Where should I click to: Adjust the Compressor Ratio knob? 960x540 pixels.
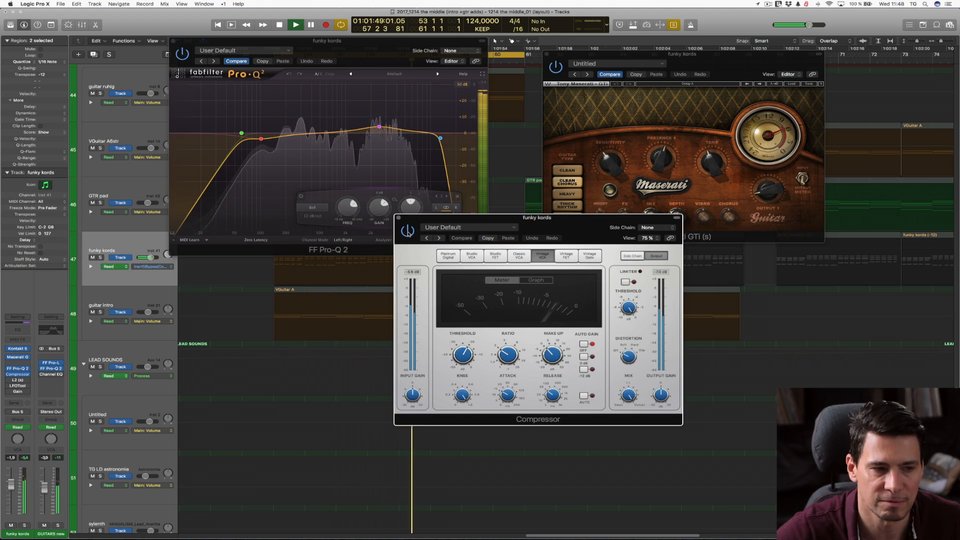point(508,354)
